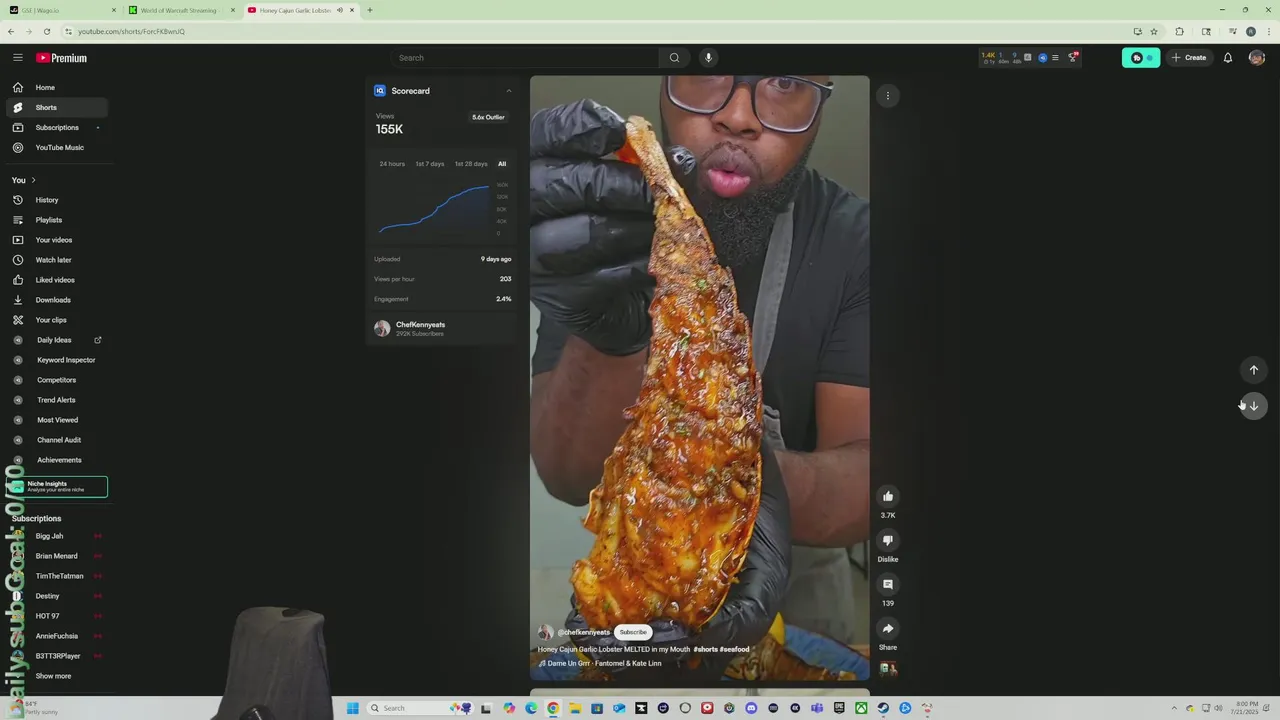Image resolution: width=1280 pixels, height=720 pixels.
Task: Open History in the sidebar
Action: click(56, 200)
